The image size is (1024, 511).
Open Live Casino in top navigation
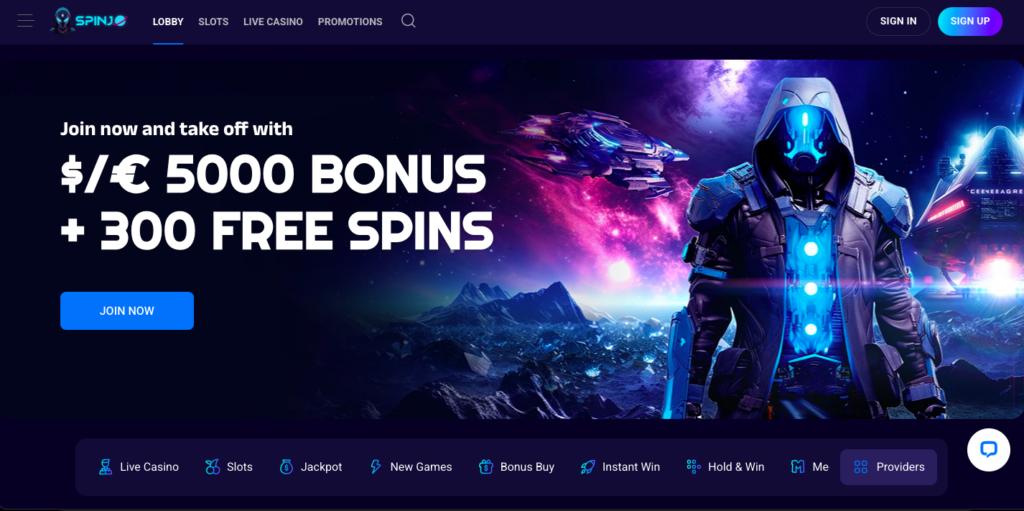(273, 22)
